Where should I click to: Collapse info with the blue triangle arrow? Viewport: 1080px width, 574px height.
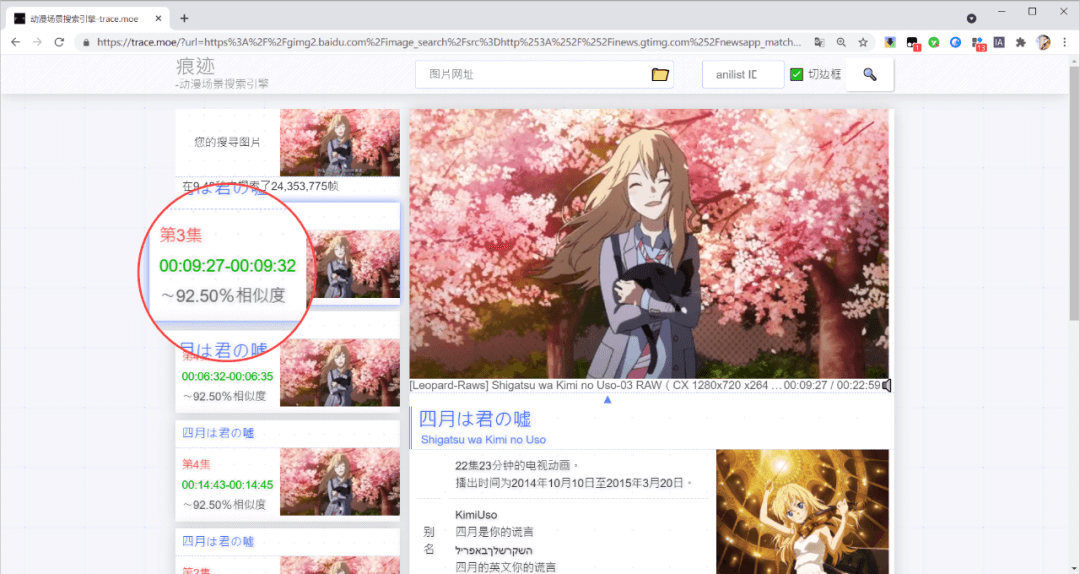(x=608, y=400)
